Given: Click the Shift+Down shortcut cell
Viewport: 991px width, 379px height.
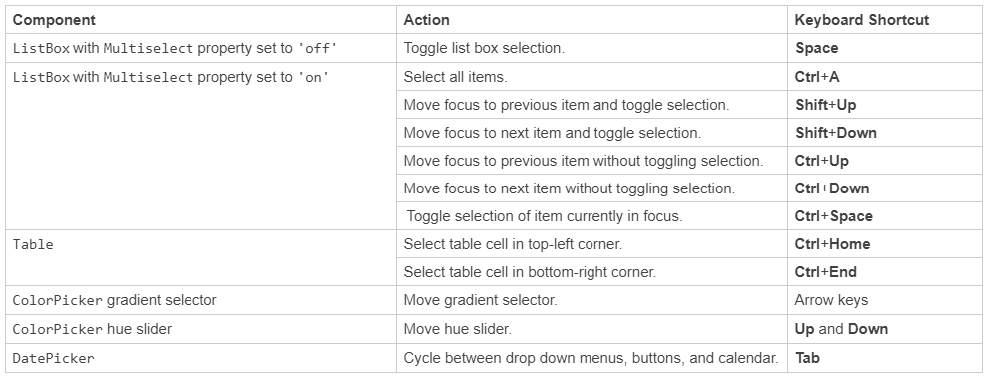Looking at the screenshot, I should [885, 133].
